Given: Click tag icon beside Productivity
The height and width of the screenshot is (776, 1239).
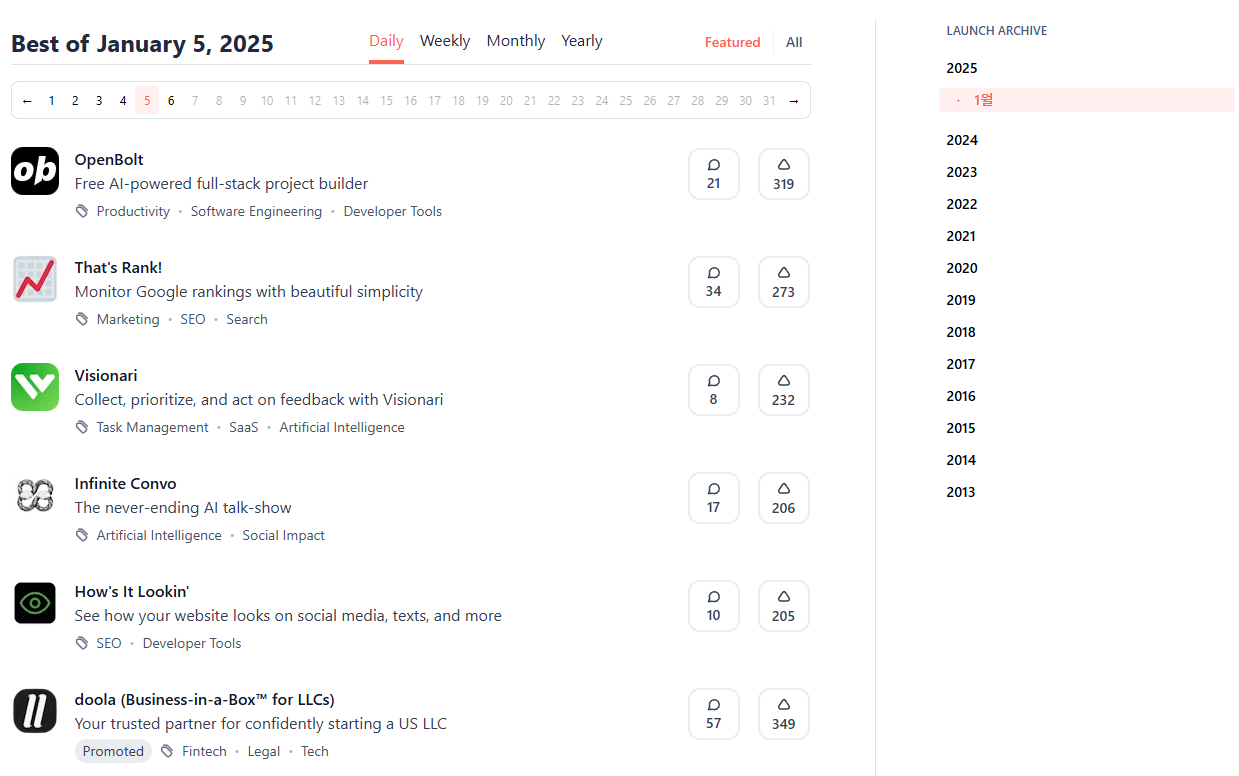Looking at the screenshot, I should pos(82,211).
